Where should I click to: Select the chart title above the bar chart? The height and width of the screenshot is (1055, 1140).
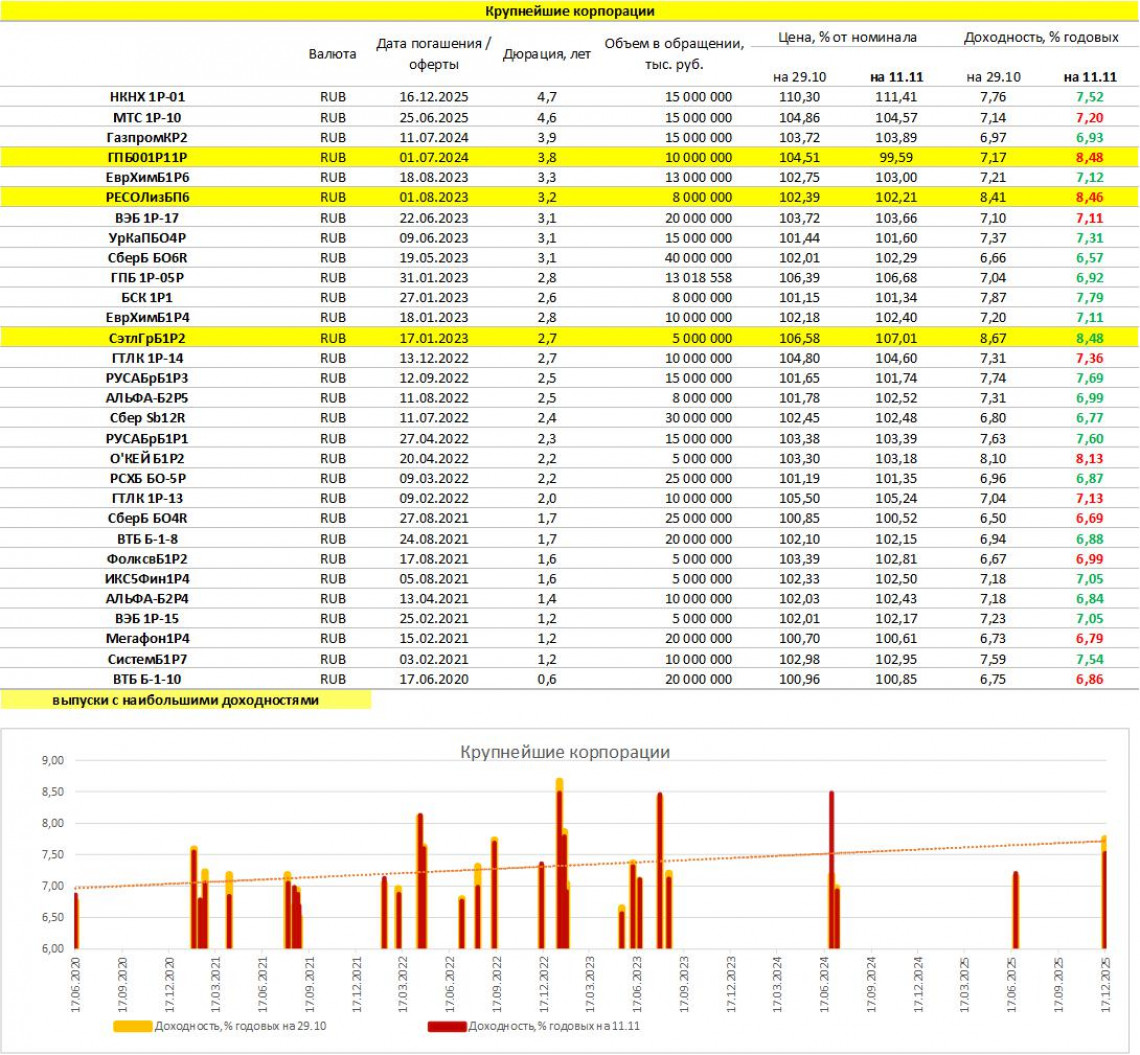(564, 752)
